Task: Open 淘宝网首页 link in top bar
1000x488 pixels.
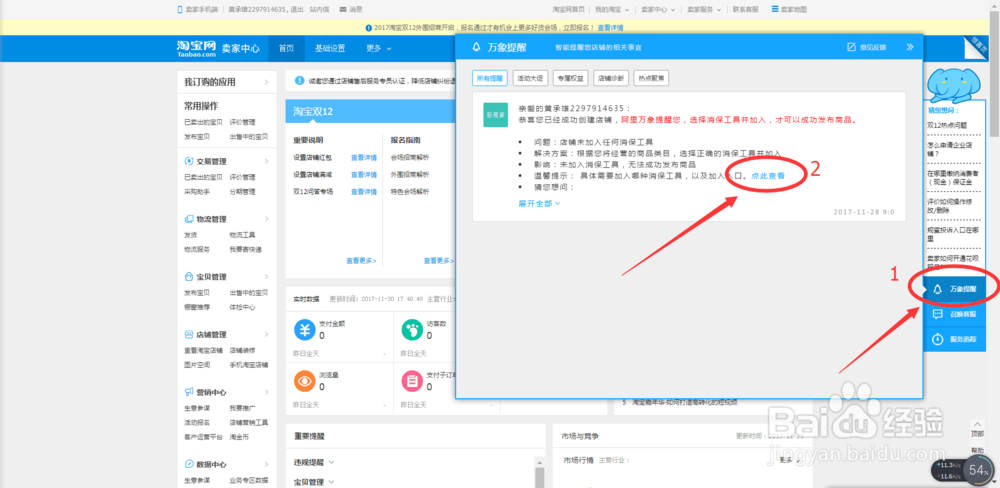Action: (x=568, y=10)
